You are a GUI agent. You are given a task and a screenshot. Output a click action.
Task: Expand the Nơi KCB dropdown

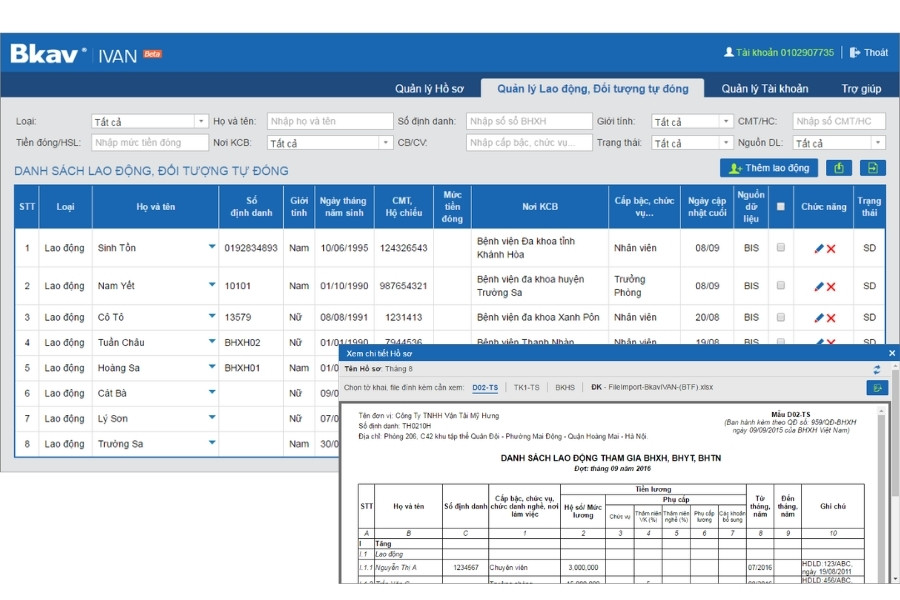330,142
